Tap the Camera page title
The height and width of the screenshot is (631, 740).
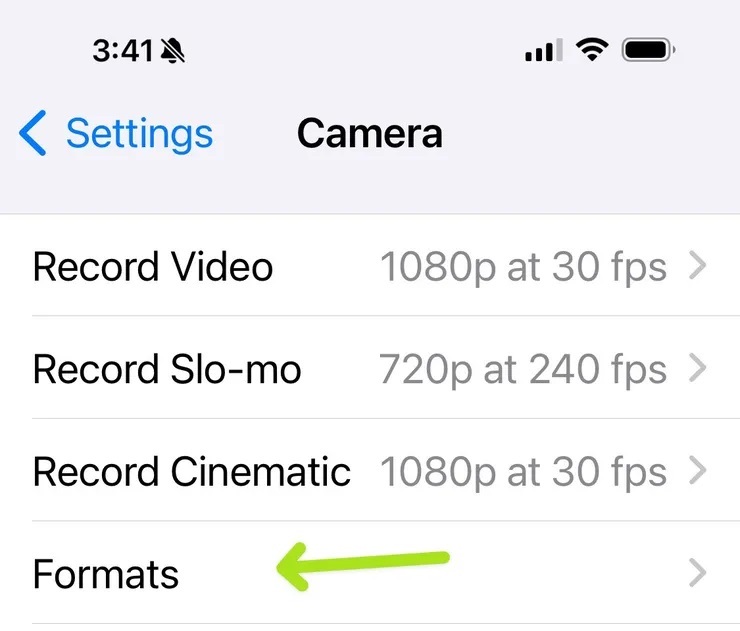(x=369, y=134)
